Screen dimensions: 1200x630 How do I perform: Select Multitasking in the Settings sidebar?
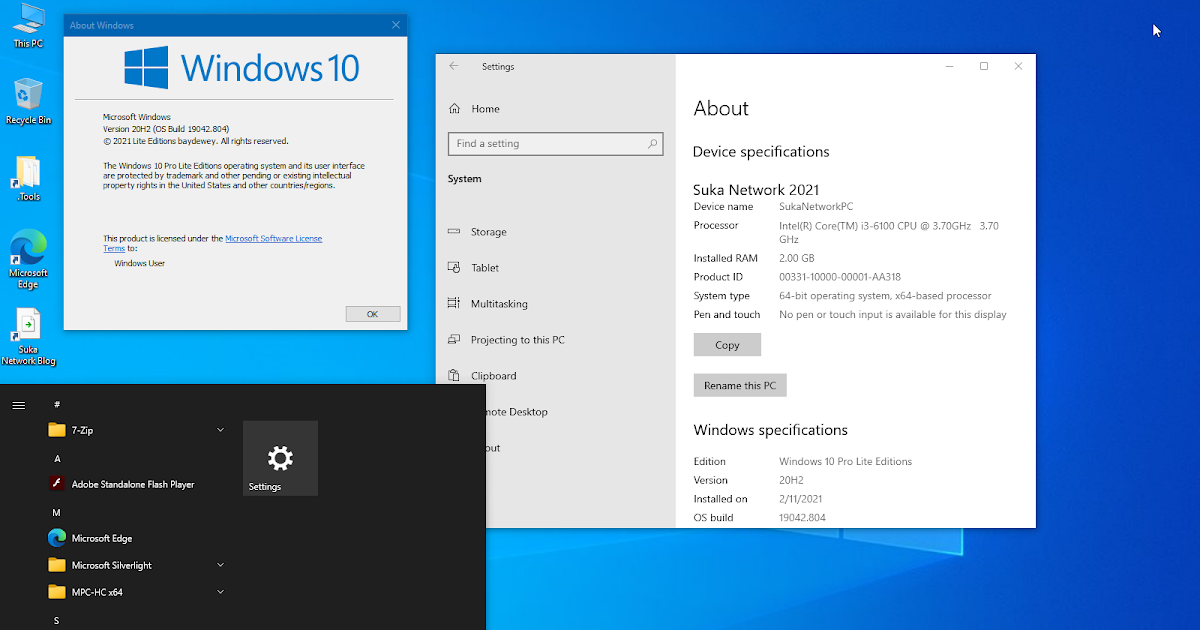point(499,303)
